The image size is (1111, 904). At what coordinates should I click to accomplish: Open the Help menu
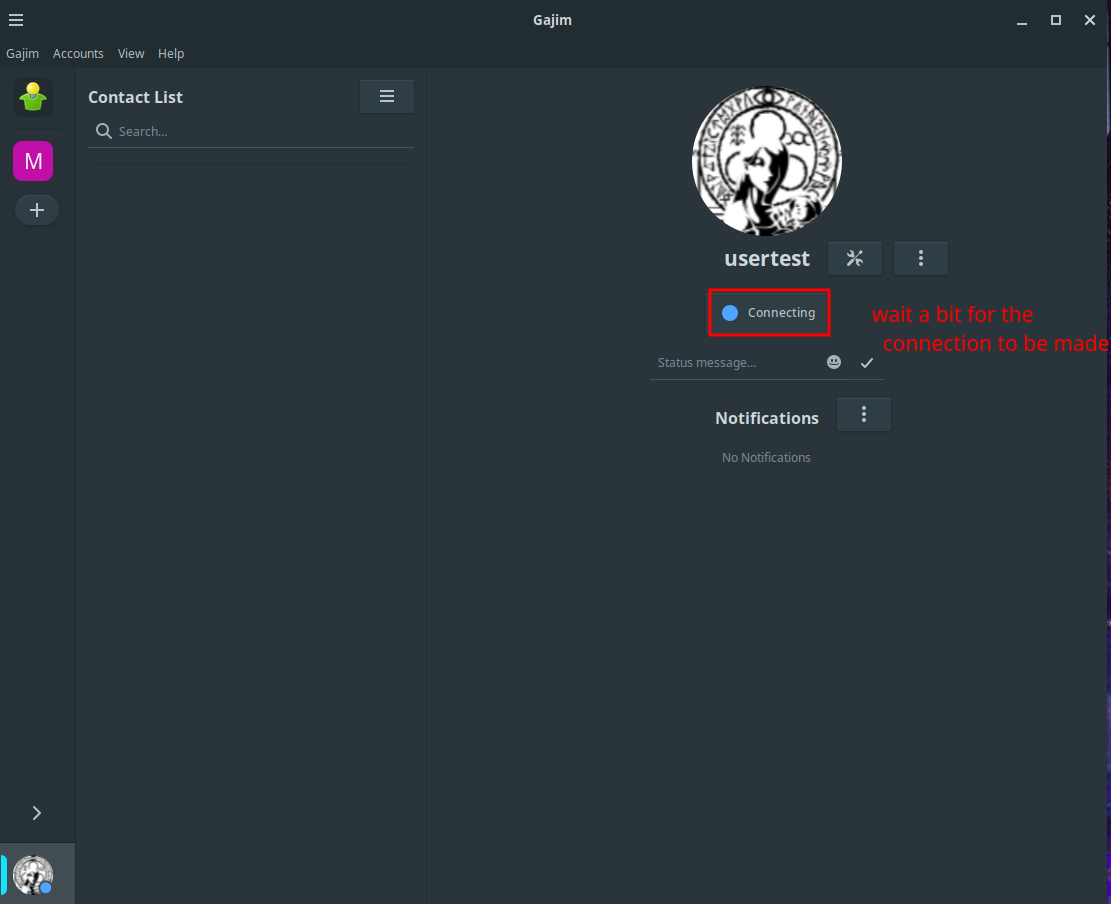pos(171,54)
